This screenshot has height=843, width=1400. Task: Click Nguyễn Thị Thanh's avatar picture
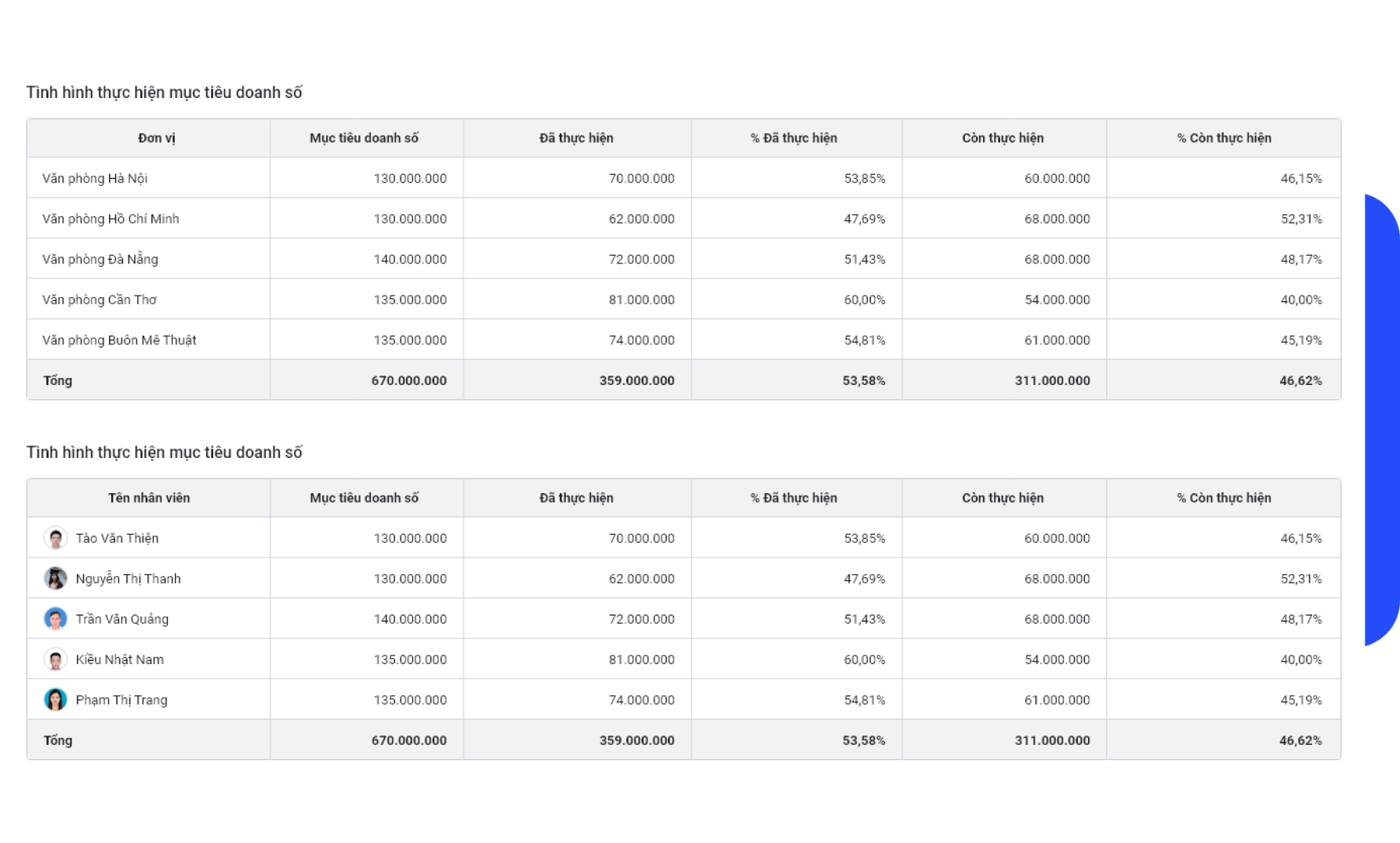point(55,579)
